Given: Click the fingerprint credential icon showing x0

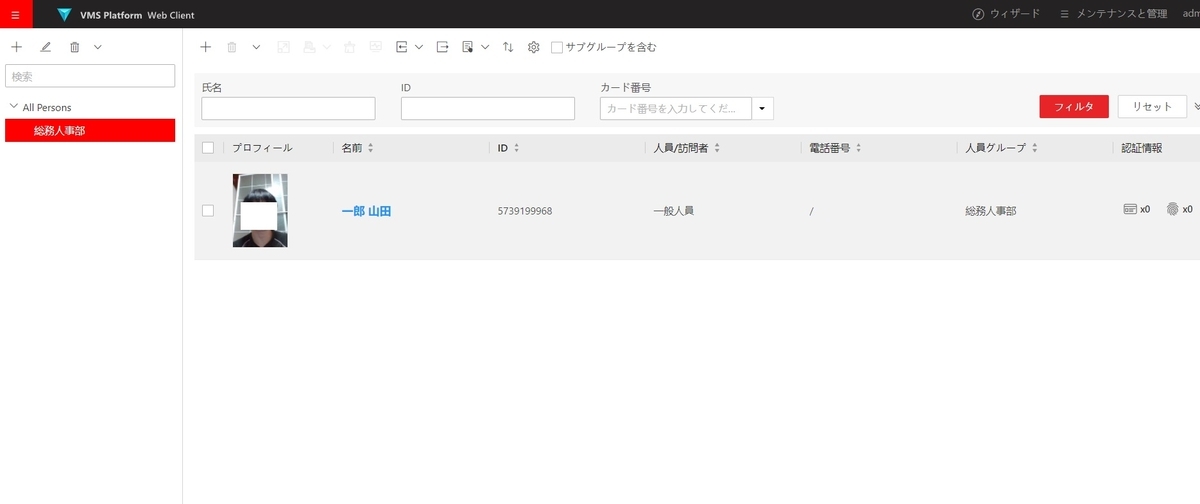Looking at the screenshot, I should pyautogui.click(x=1172, y=210).
